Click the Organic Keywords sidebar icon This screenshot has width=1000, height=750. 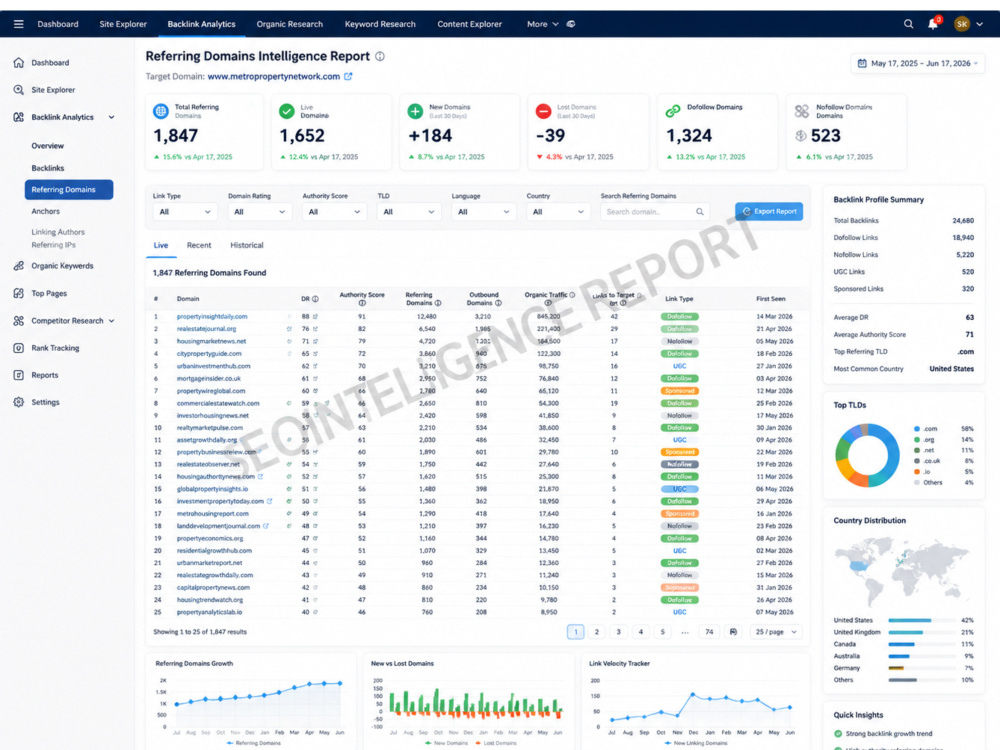[18, 266]
